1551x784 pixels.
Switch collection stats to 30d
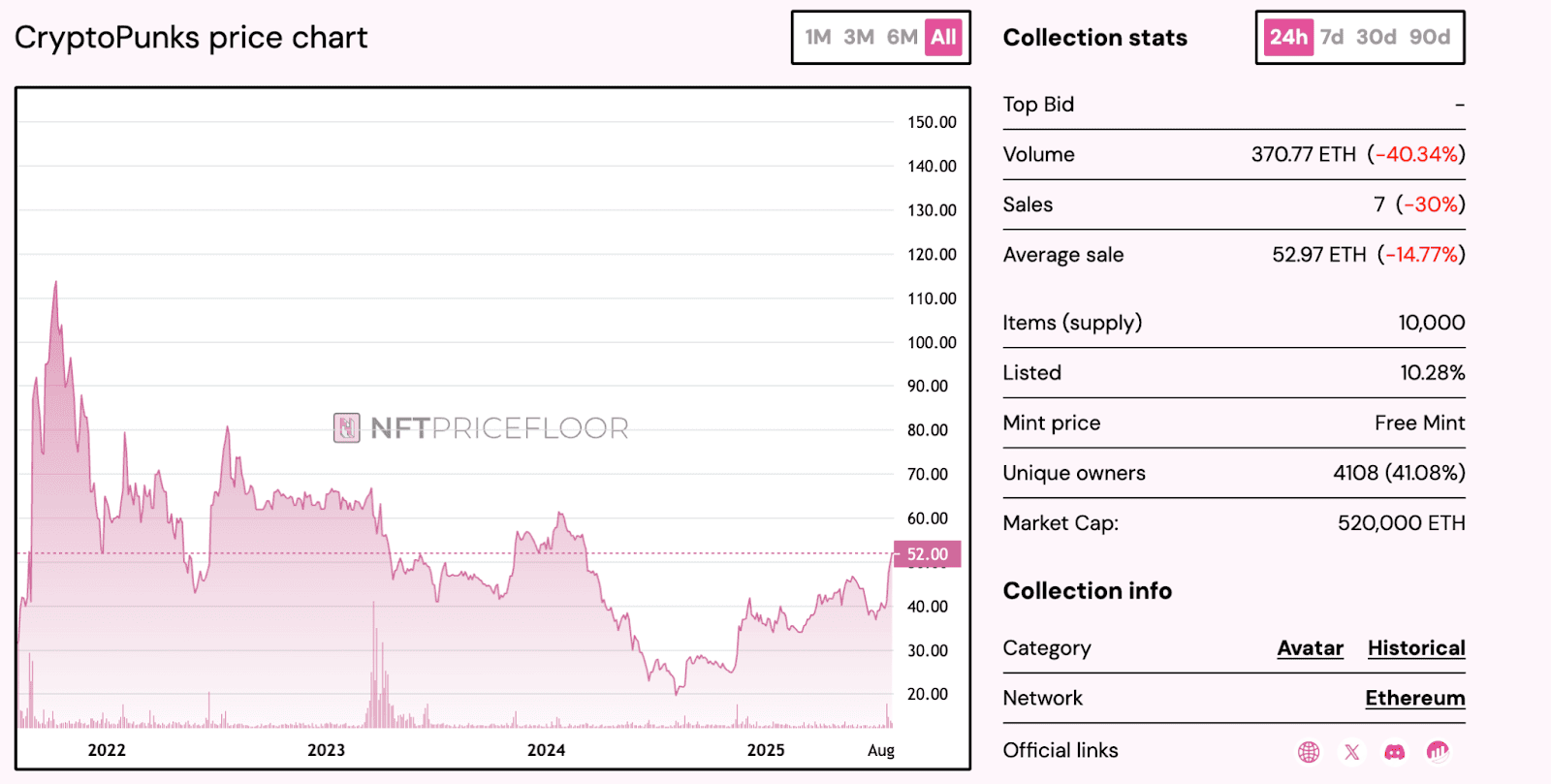[x=1377, y=37]
